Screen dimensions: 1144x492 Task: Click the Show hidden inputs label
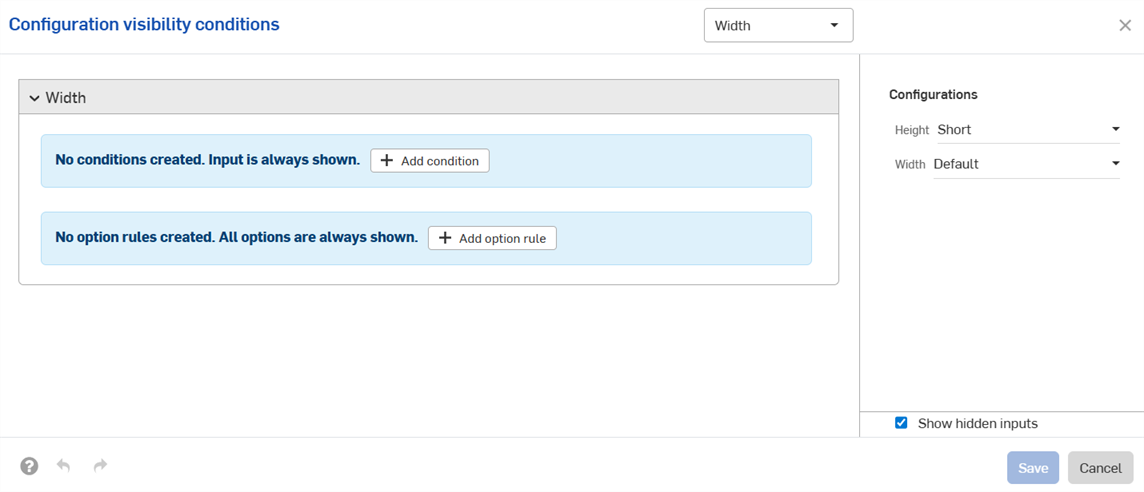pyautogui.click(x=978, y=423)
